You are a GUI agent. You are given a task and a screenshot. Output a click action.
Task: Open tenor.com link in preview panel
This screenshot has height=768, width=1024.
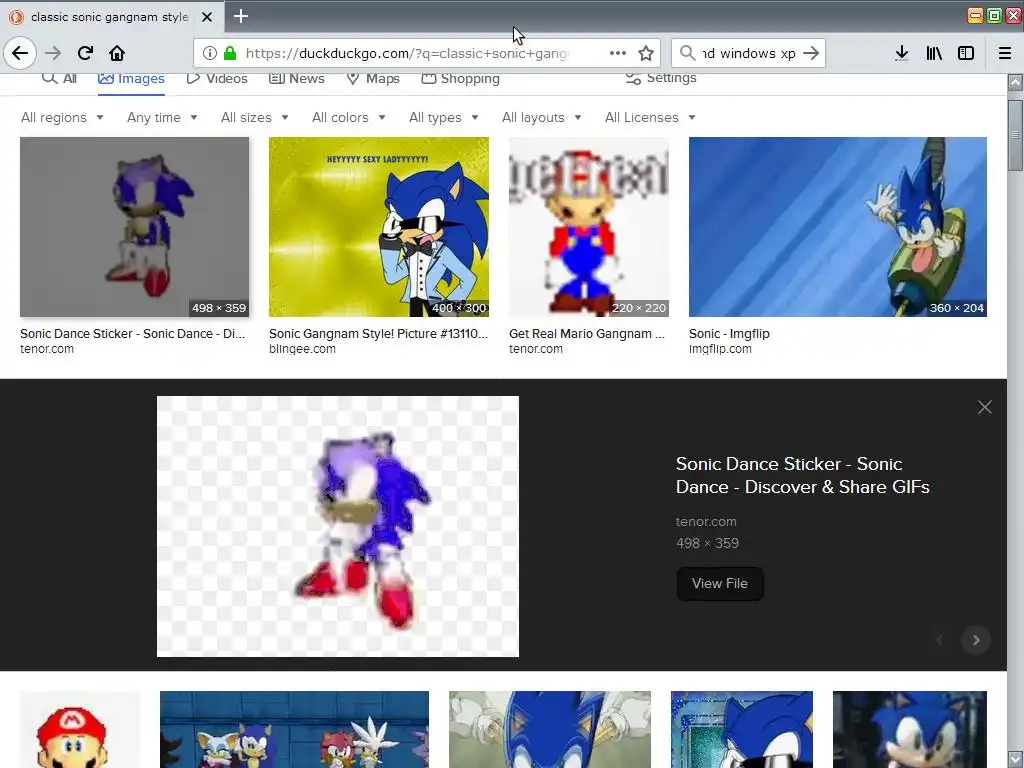point(706,522)
